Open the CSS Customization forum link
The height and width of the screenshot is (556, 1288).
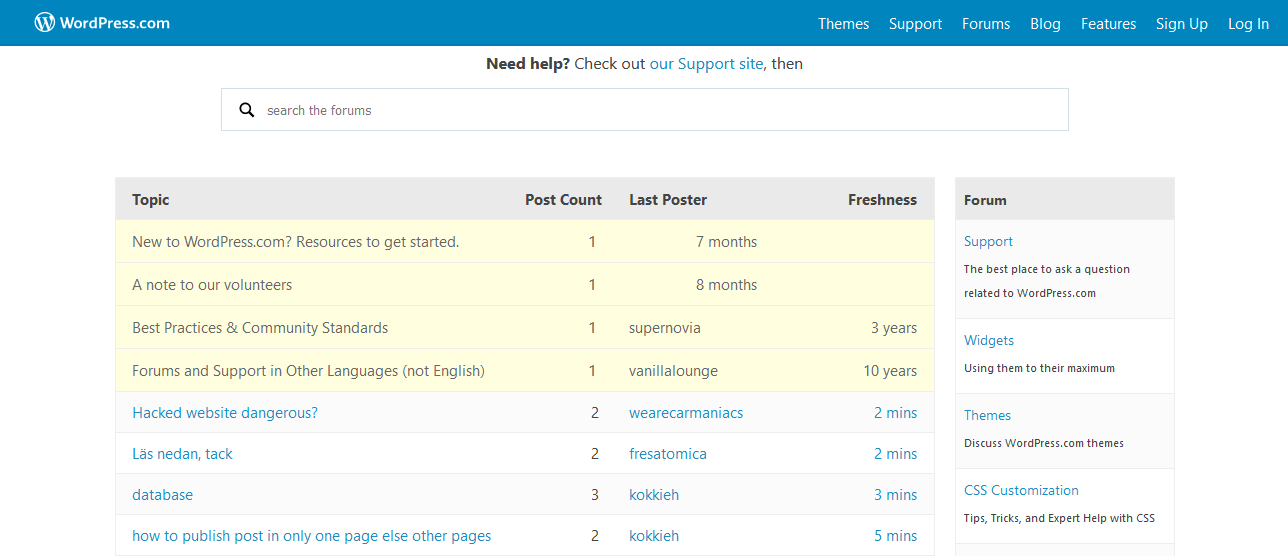(1021, 490)
